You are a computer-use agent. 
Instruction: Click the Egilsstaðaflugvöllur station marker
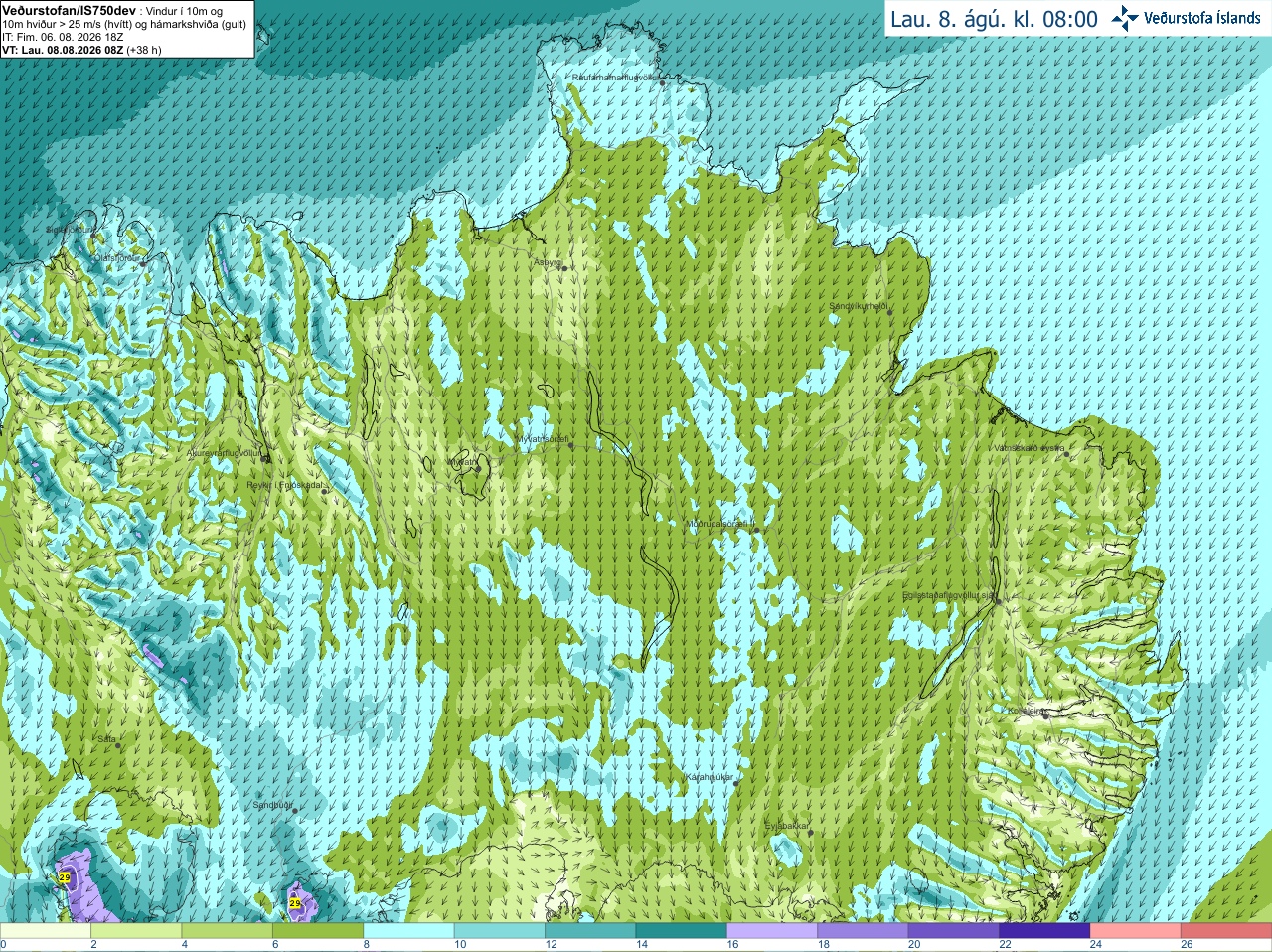[997, 601]
